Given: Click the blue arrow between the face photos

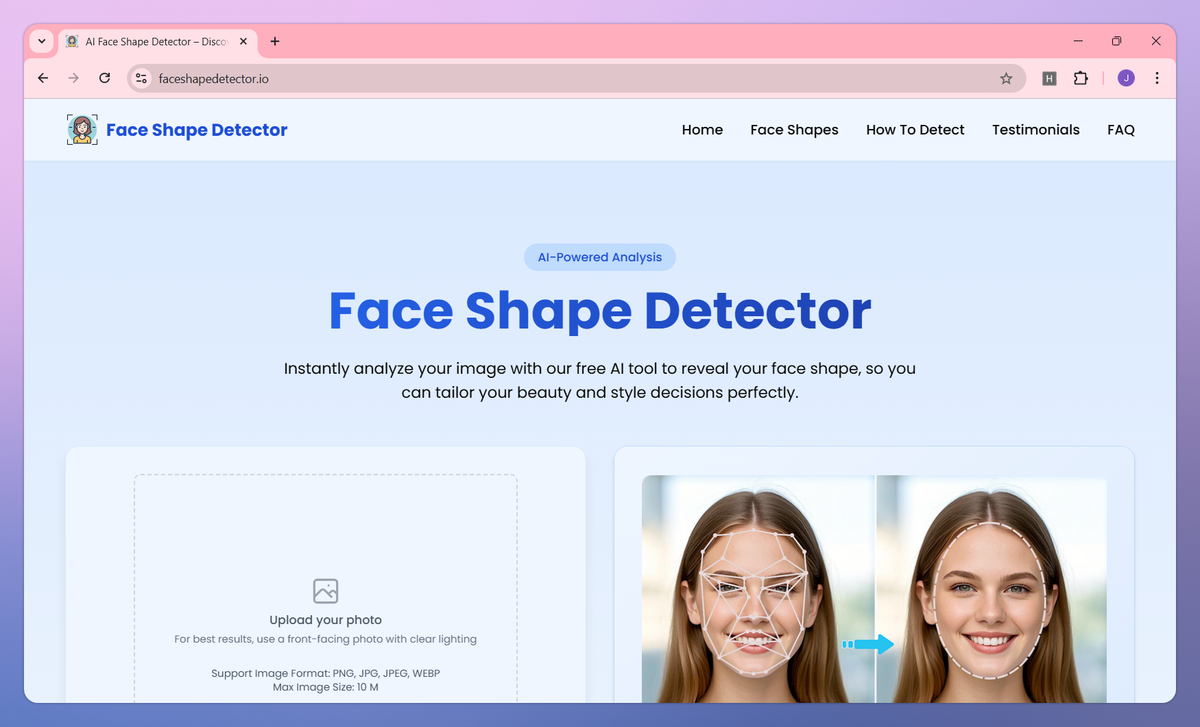Looking at the screenshot, I should (x=866, y=645).
